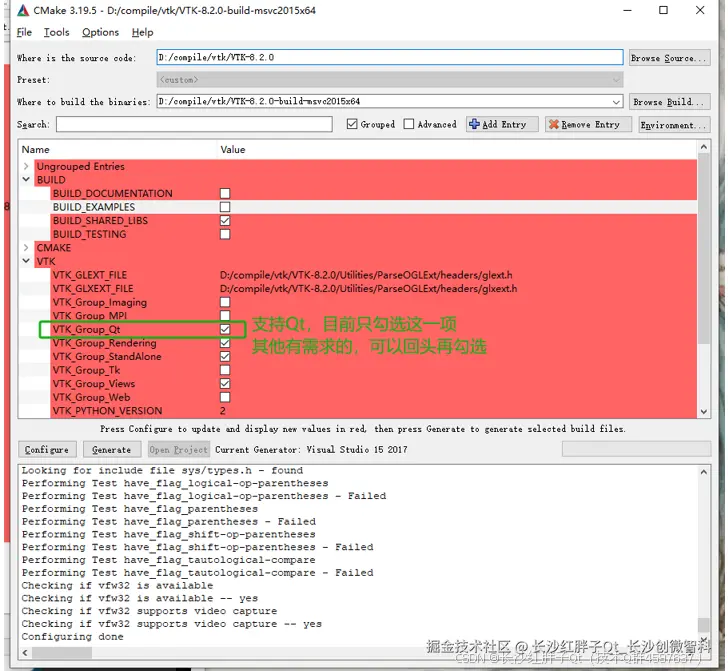This screenshot has width=728, height=671.
Task: Expand Ungrouped Entries group
Action: coord(26,166)
